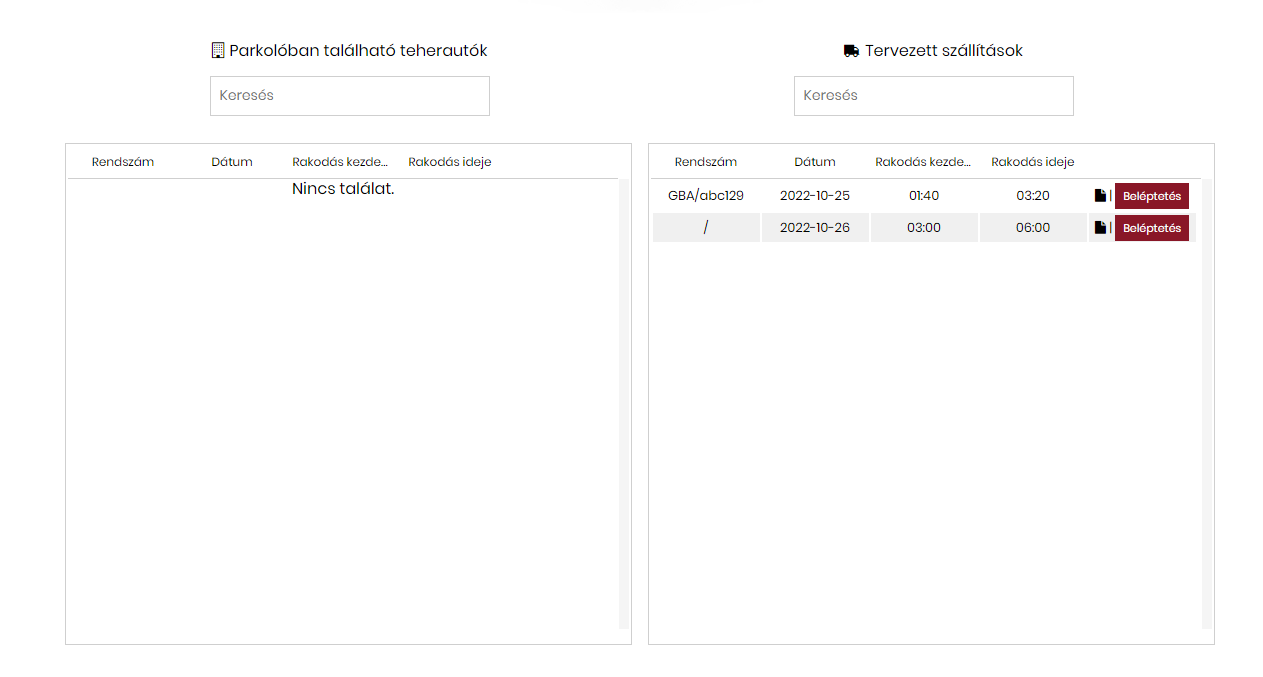Screen dimensions: 1263x677
Task: Click the Keresés field under Parkolóban található teherautók
Action: (349, 95)
